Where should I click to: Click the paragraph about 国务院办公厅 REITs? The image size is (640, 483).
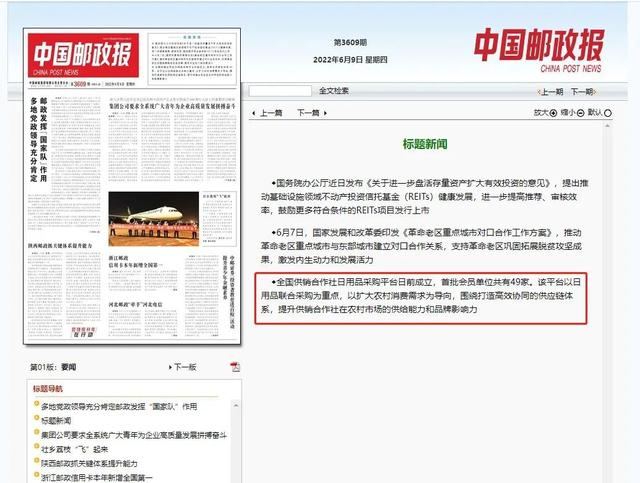[424, 196]
